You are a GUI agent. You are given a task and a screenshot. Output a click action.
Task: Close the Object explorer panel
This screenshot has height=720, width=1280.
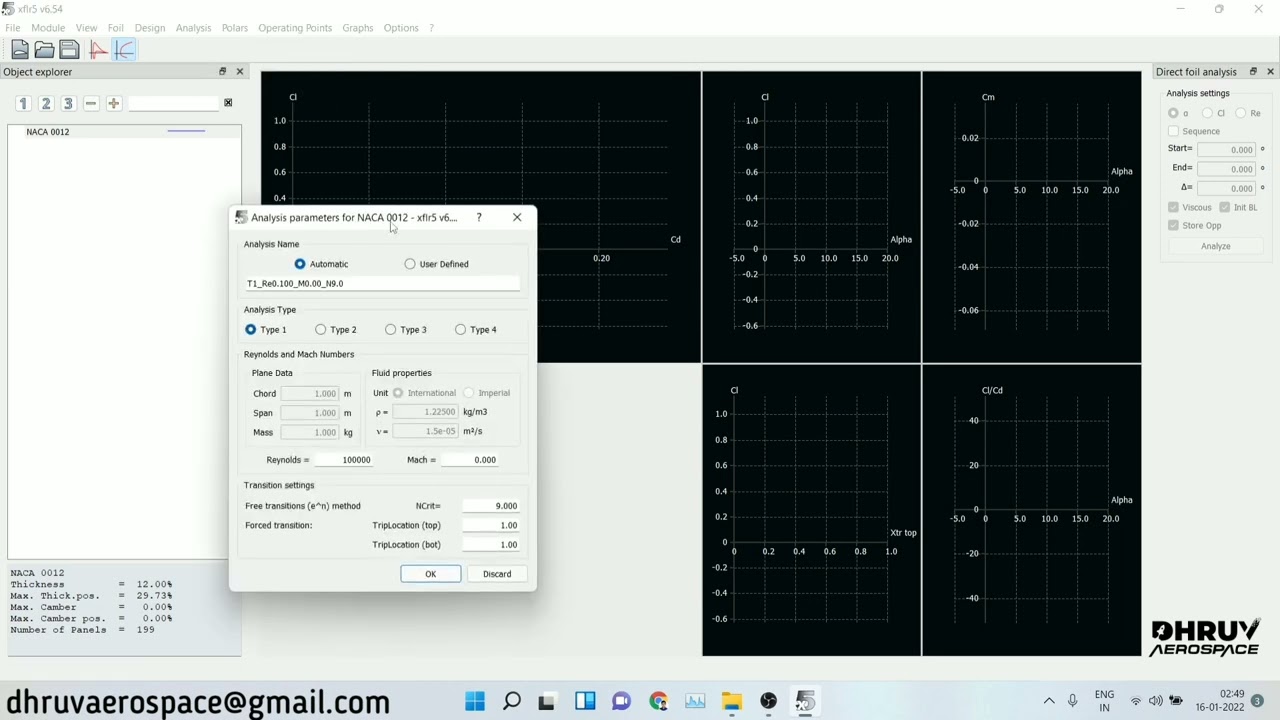(239, 72)
